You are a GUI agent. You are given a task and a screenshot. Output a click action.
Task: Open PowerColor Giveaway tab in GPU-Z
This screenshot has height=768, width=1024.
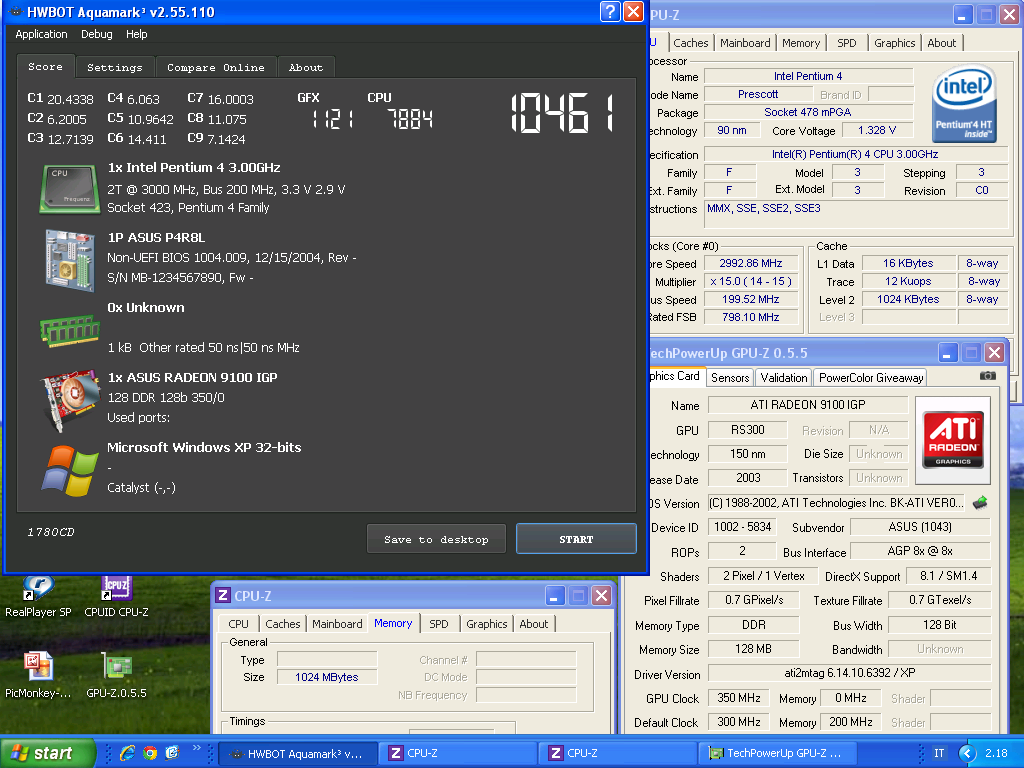[x=871, y=377]
